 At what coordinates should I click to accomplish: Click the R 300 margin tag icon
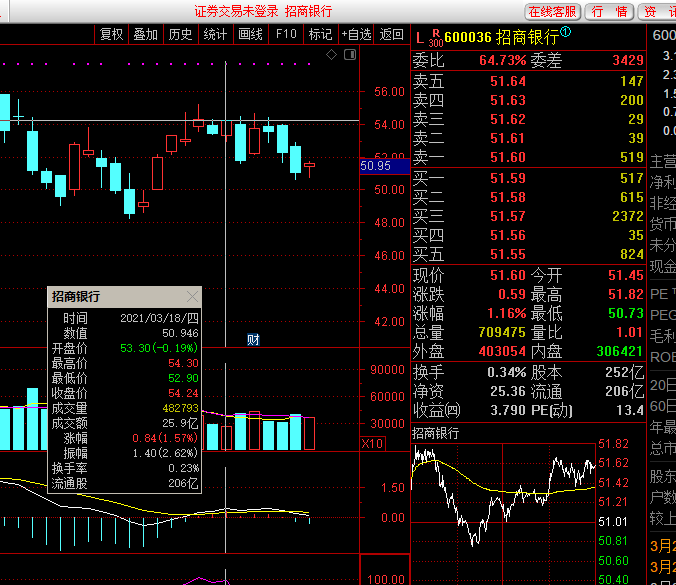(x=436, y=38)
